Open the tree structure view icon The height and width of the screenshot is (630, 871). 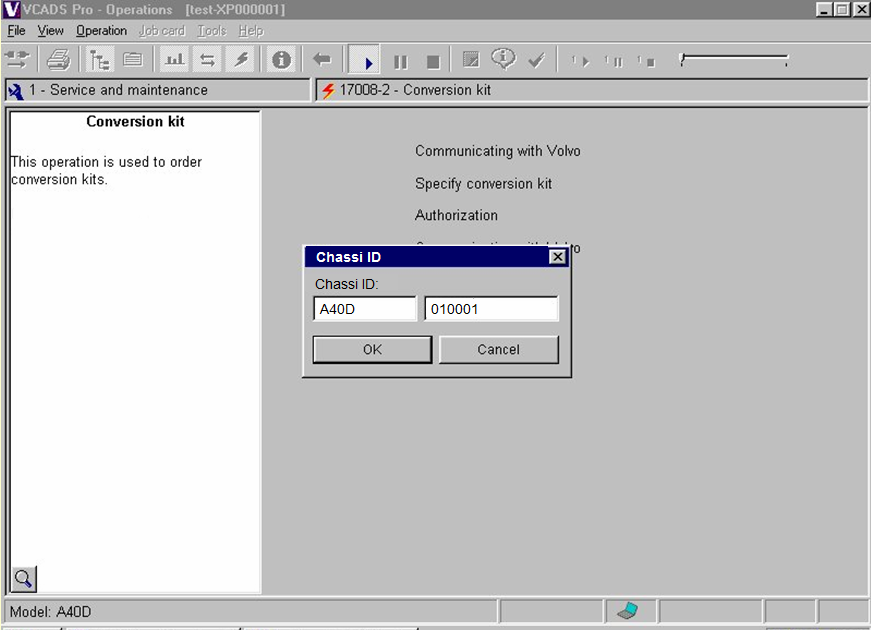pyautogui.click(x=99, y=59)
